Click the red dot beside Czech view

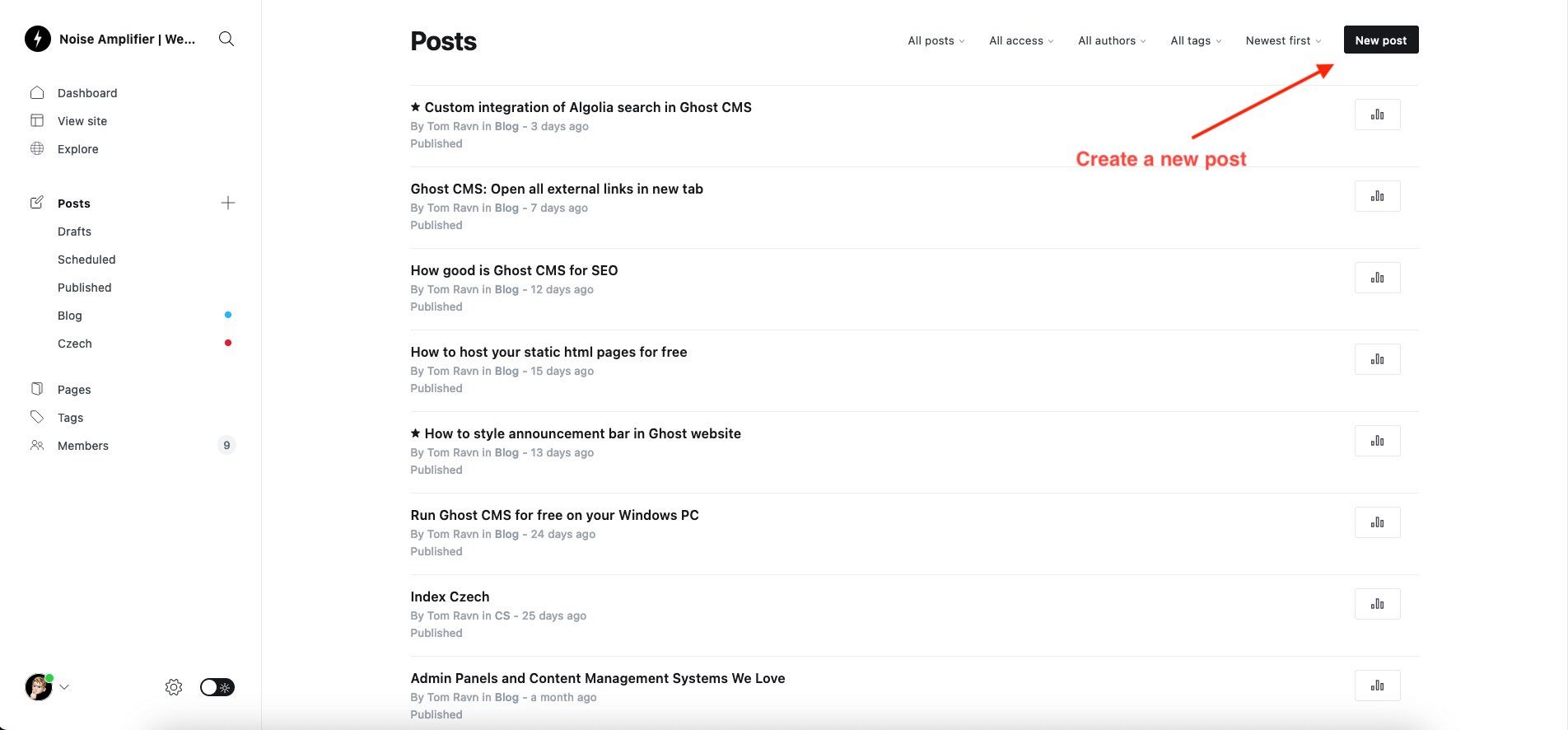point(228,343)
